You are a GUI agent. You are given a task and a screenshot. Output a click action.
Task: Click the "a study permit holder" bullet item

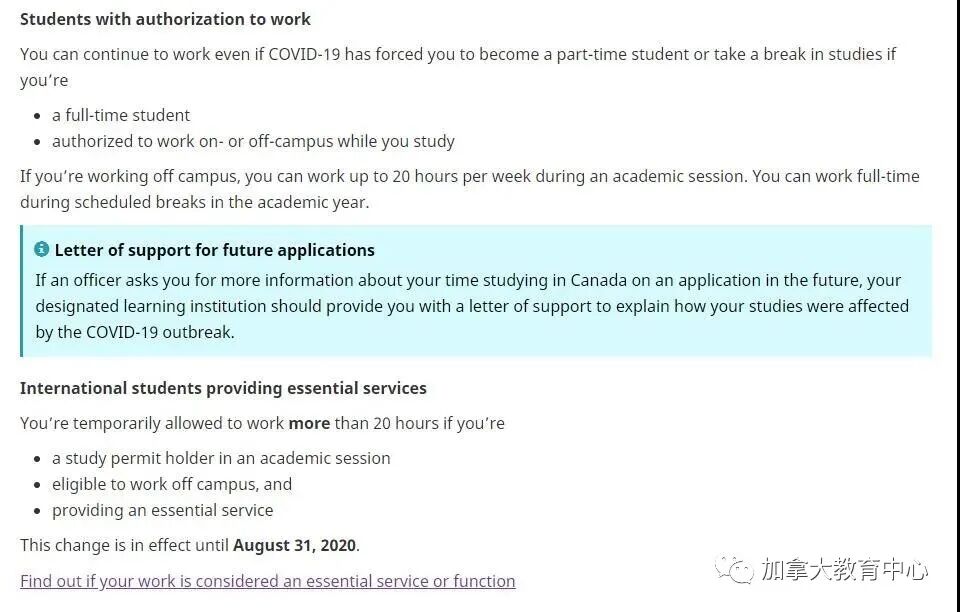tap(221, 458)
